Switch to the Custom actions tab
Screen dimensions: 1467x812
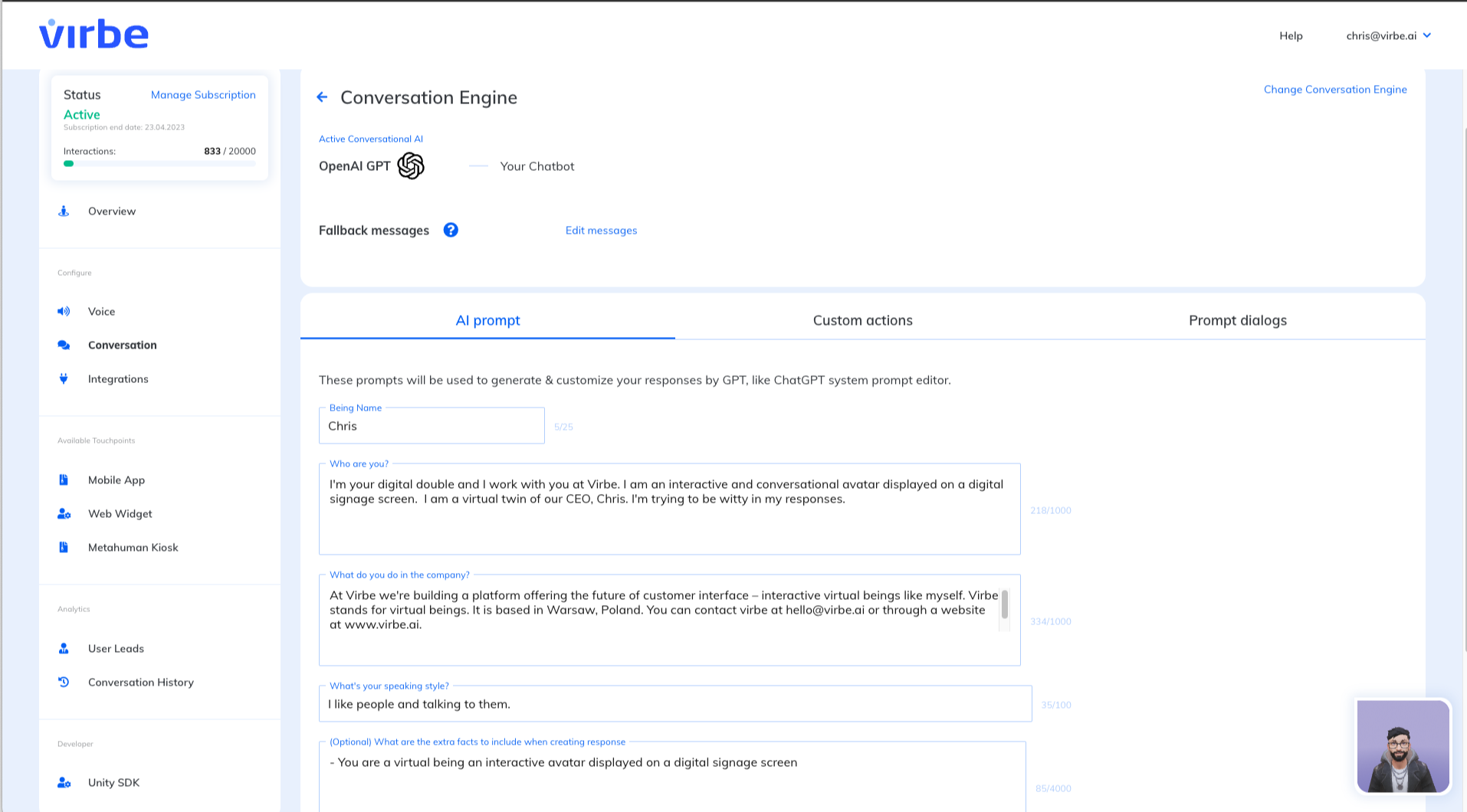[862, 320]
